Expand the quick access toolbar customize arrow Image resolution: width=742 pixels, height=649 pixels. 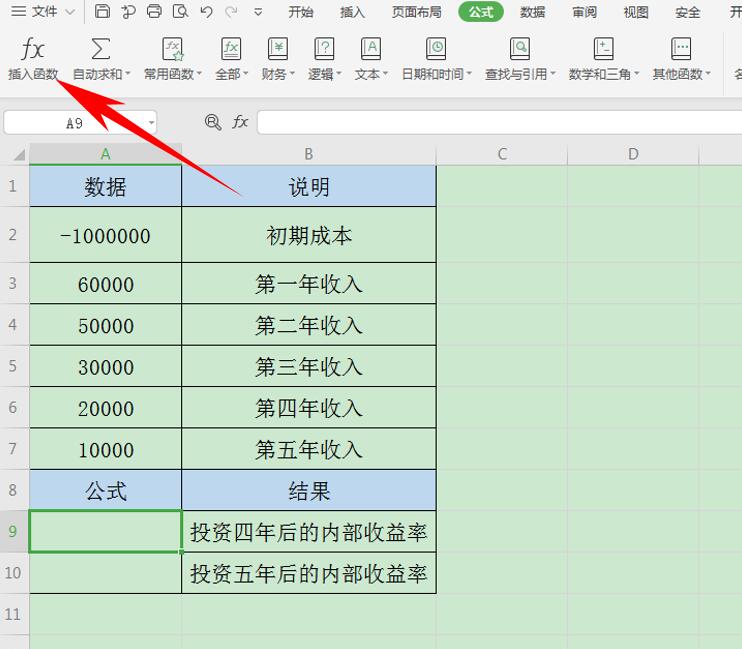pyautogui.click(x=258, y=12)
